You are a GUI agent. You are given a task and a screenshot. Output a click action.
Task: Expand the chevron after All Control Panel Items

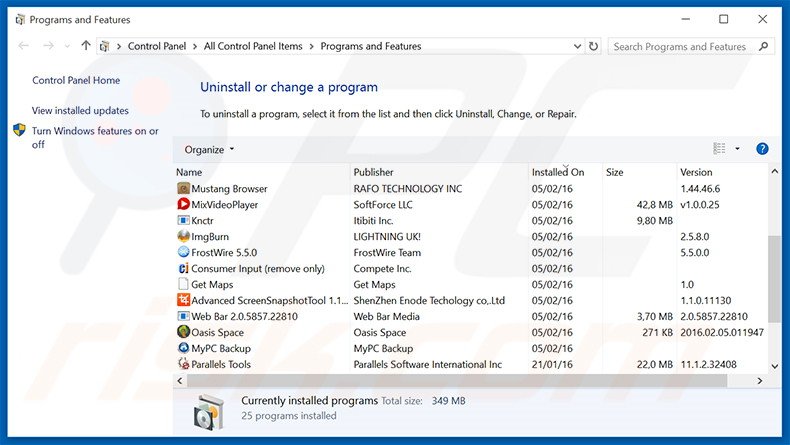coord(312,46)
